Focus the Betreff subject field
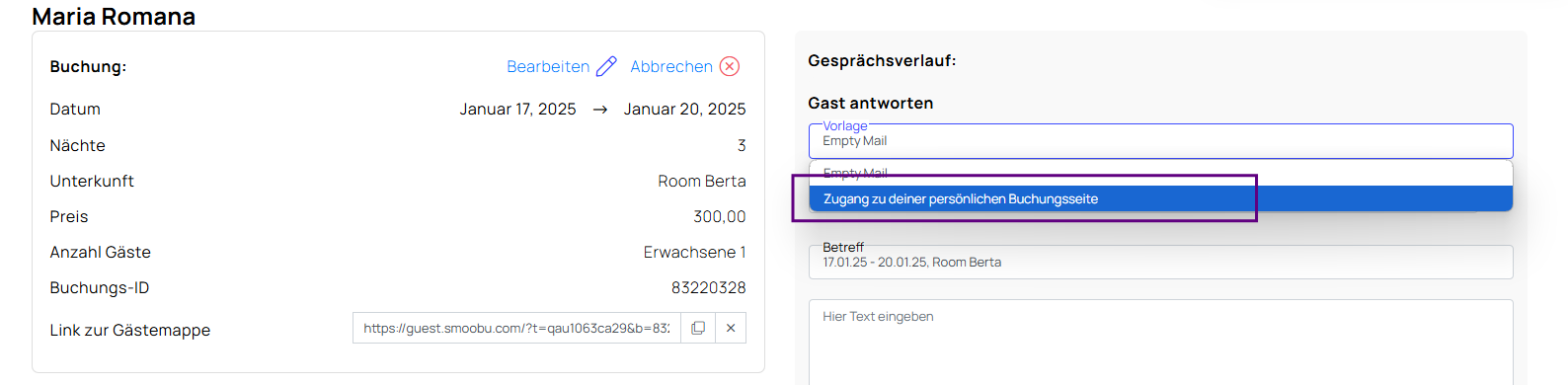The image size is (1568, 385). click(x=1160, y=262)
